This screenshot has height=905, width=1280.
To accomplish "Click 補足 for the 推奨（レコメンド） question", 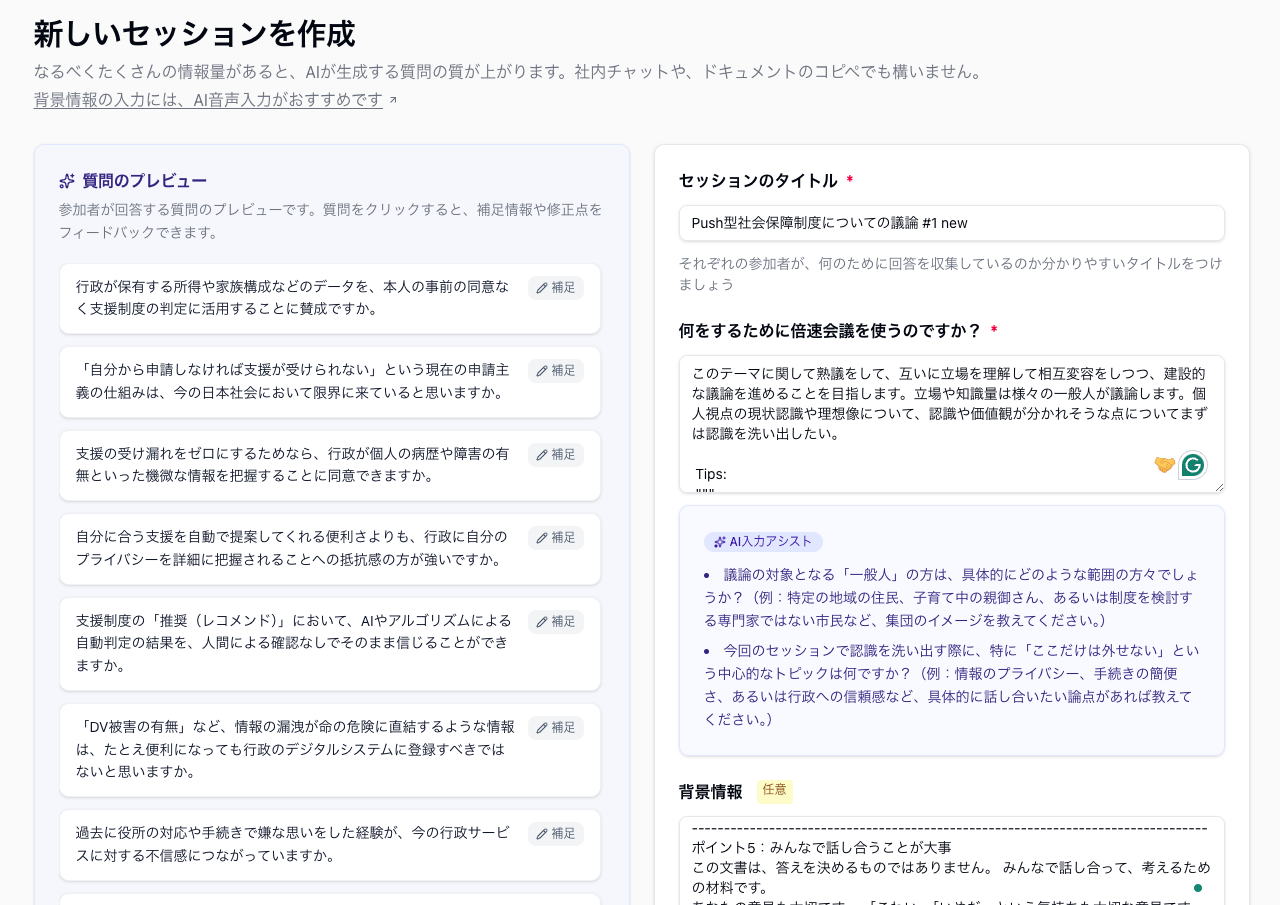I will (x=556, y=622).
